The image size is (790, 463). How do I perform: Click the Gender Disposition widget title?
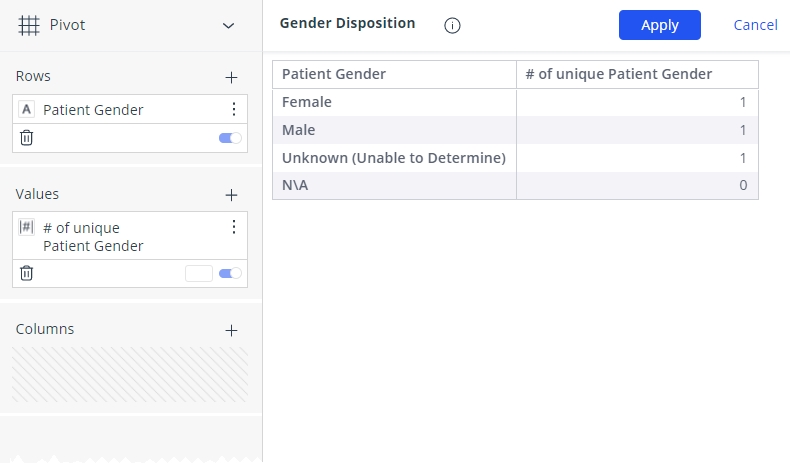[x=348, y=23]
